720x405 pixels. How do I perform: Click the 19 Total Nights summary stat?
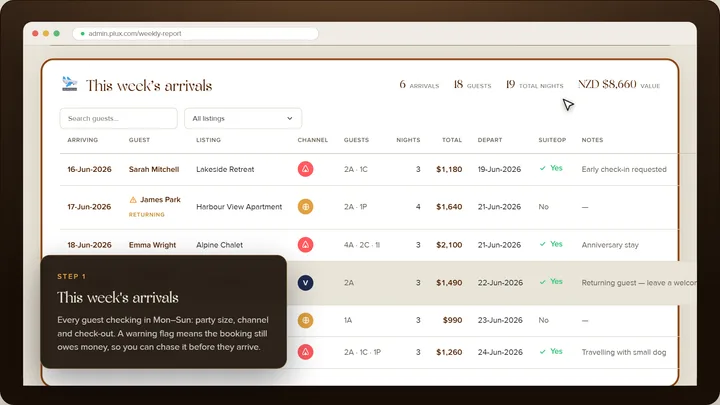point(534,85)
